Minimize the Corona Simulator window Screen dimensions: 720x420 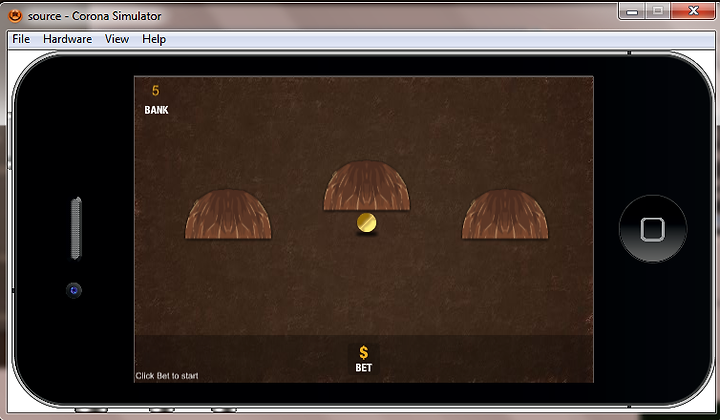[632, 11]
